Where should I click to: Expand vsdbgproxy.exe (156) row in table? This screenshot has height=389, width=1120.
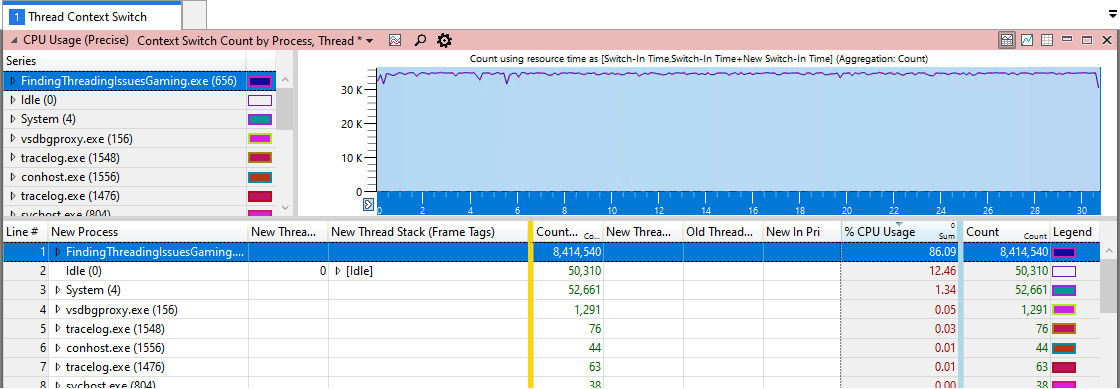click(x=57, y=310)
